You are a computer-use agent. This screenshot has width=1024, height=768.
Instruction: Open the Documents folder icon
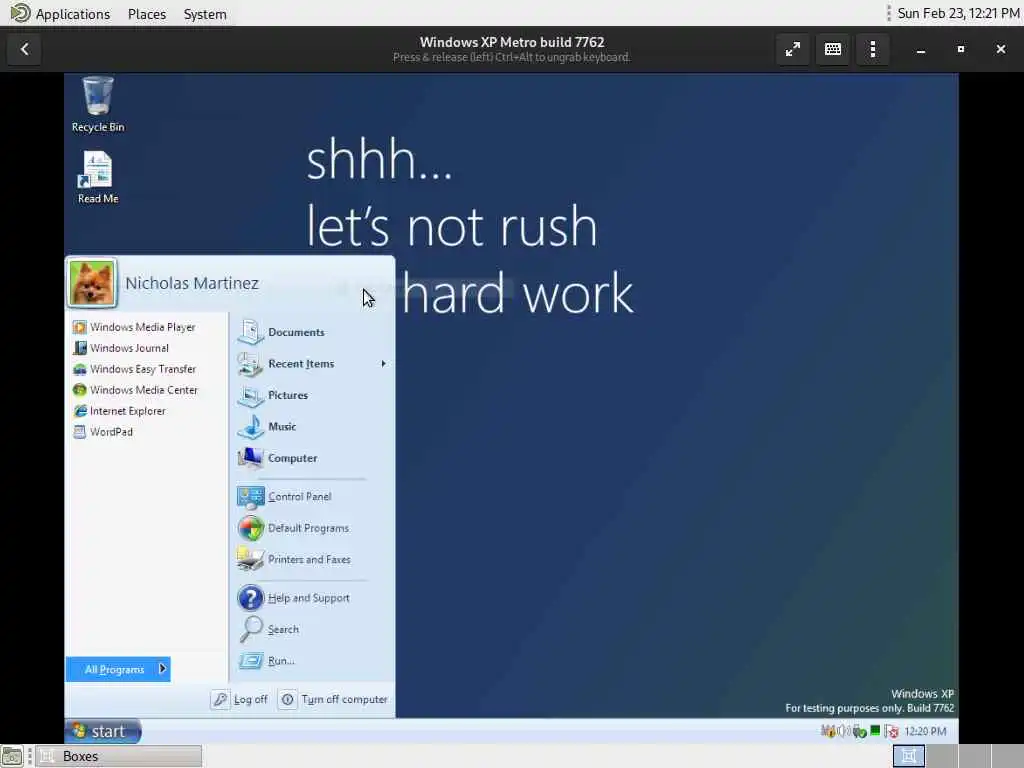pos(250,332)
